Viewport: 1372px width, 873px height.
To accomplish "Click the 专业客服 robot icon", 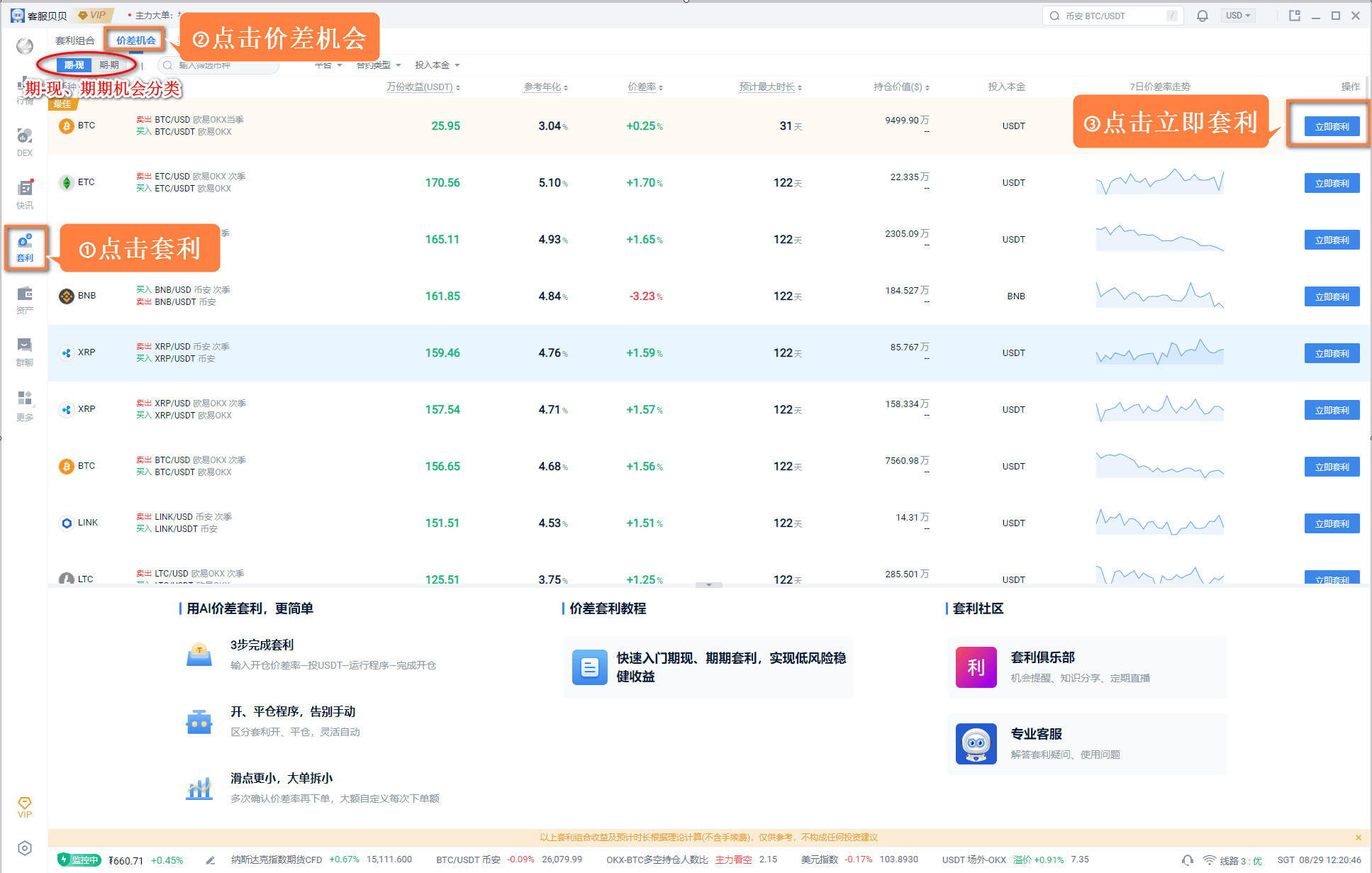I will (976, 744).
